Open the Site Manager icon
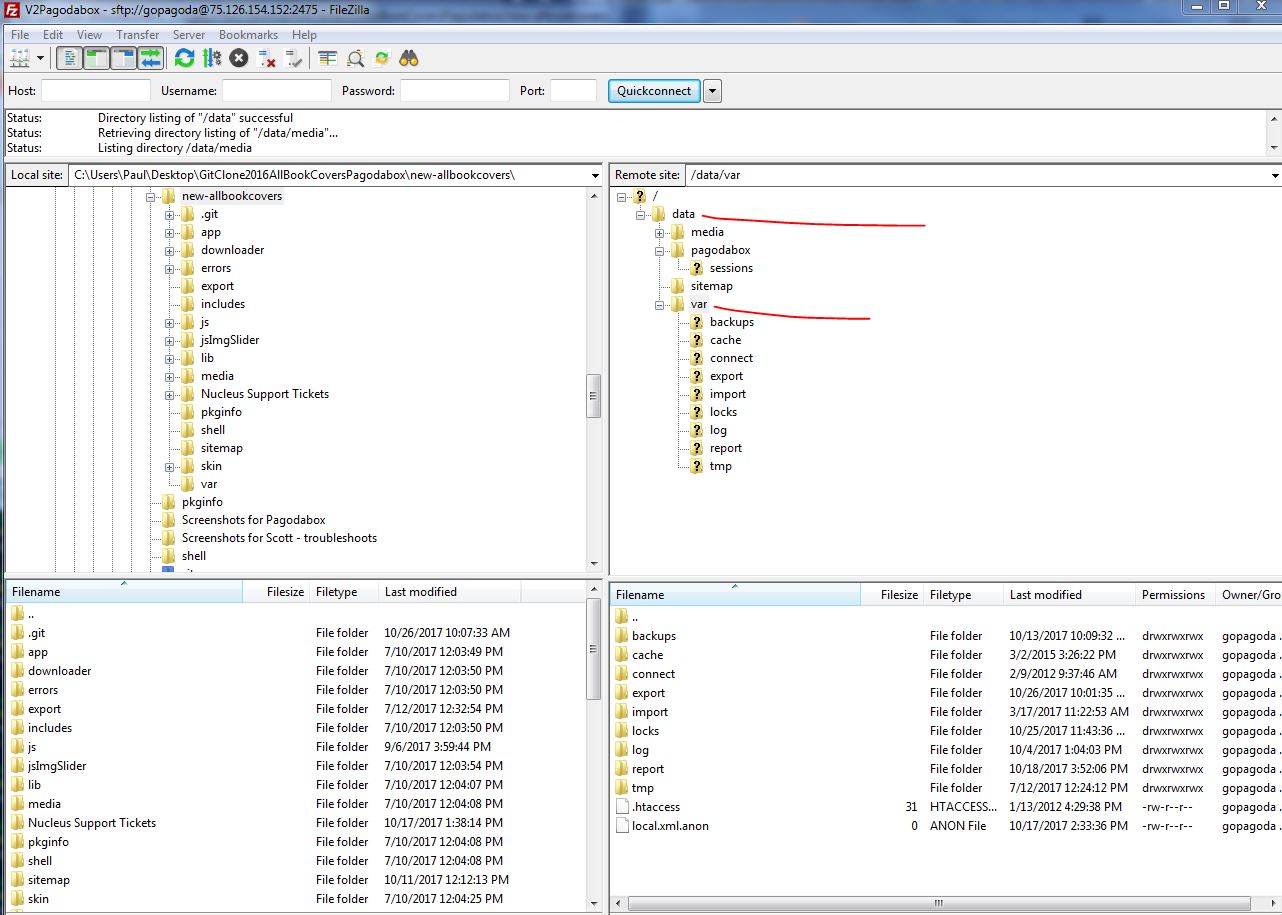Viewport: 1282px width, 915px height. [19, 58]
